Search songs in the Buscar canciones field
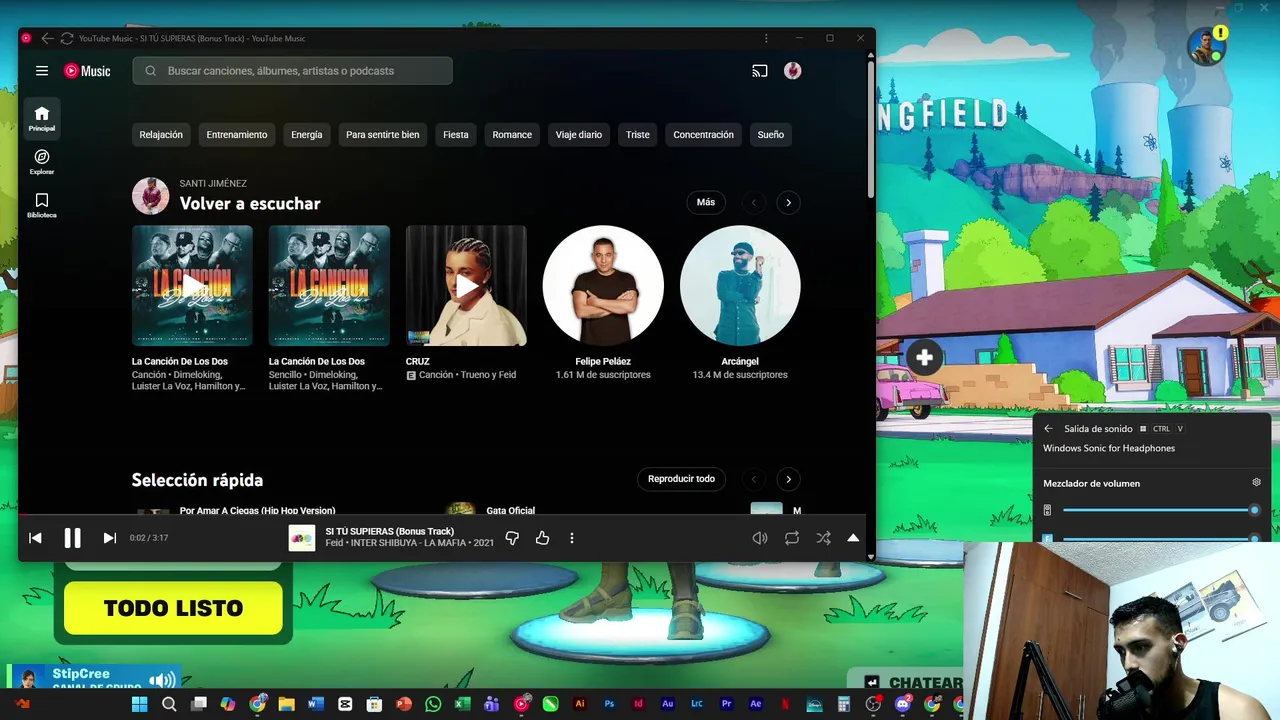The image size is (1280, 720). 293,71
